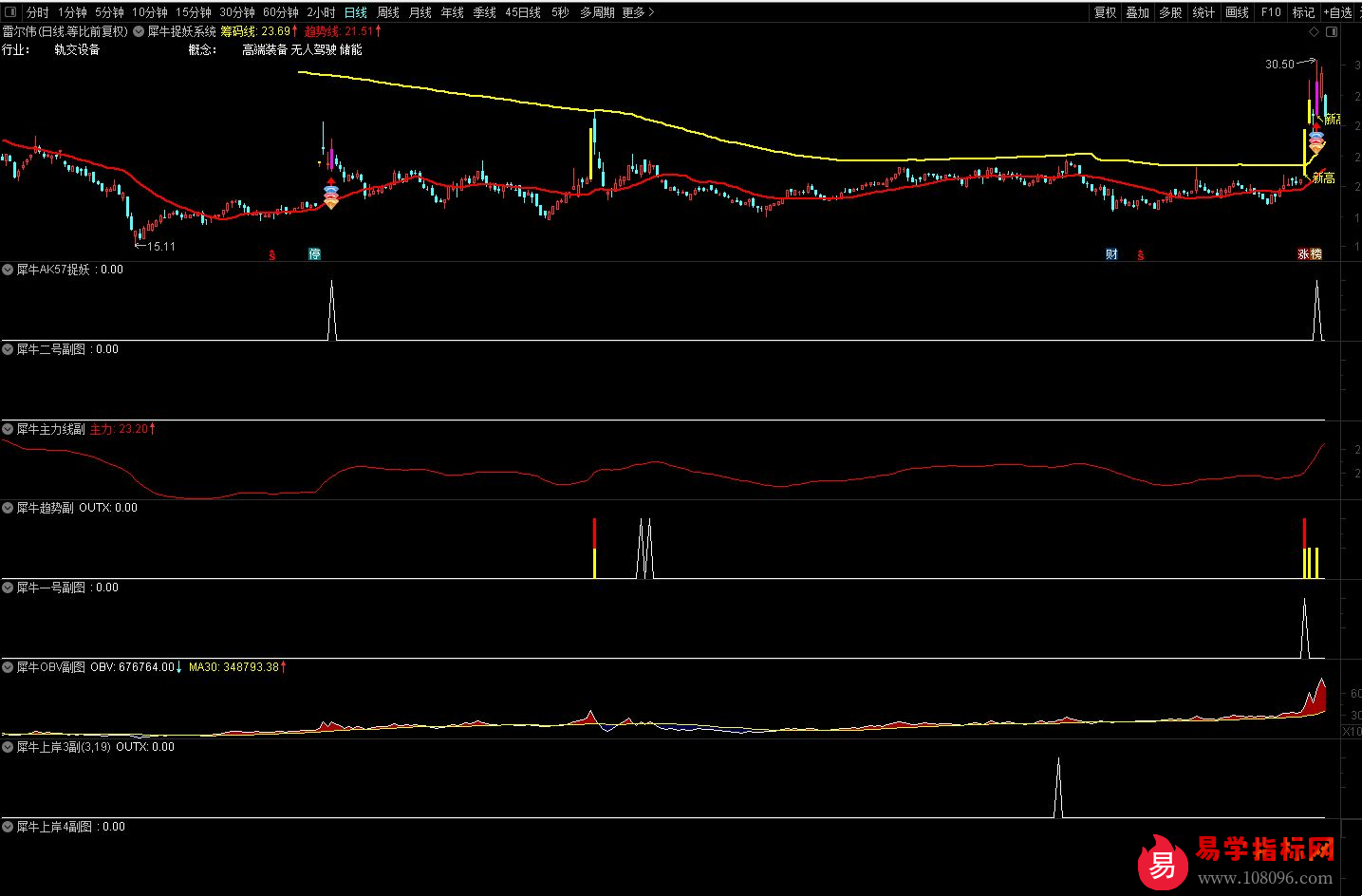Screen dimensions: 1362x896
Task: Click the red $ marker beside 停
Action: [x=272, y=255]
